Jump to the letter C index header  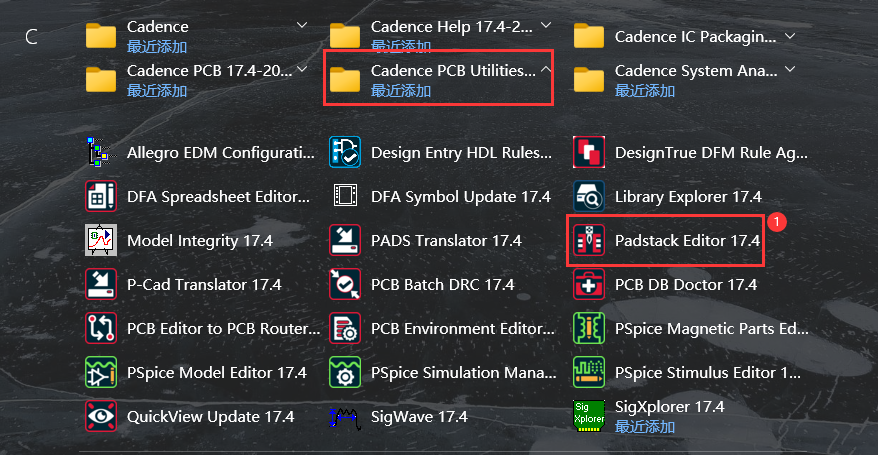(x=31, y=37)
